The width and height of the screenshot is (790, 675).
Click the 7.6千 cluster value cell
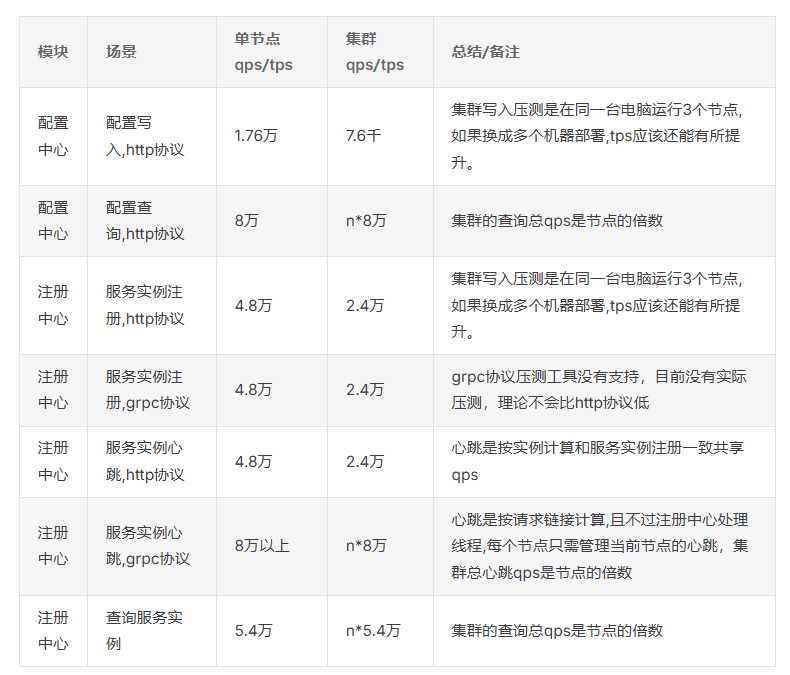tap(364, 136)
